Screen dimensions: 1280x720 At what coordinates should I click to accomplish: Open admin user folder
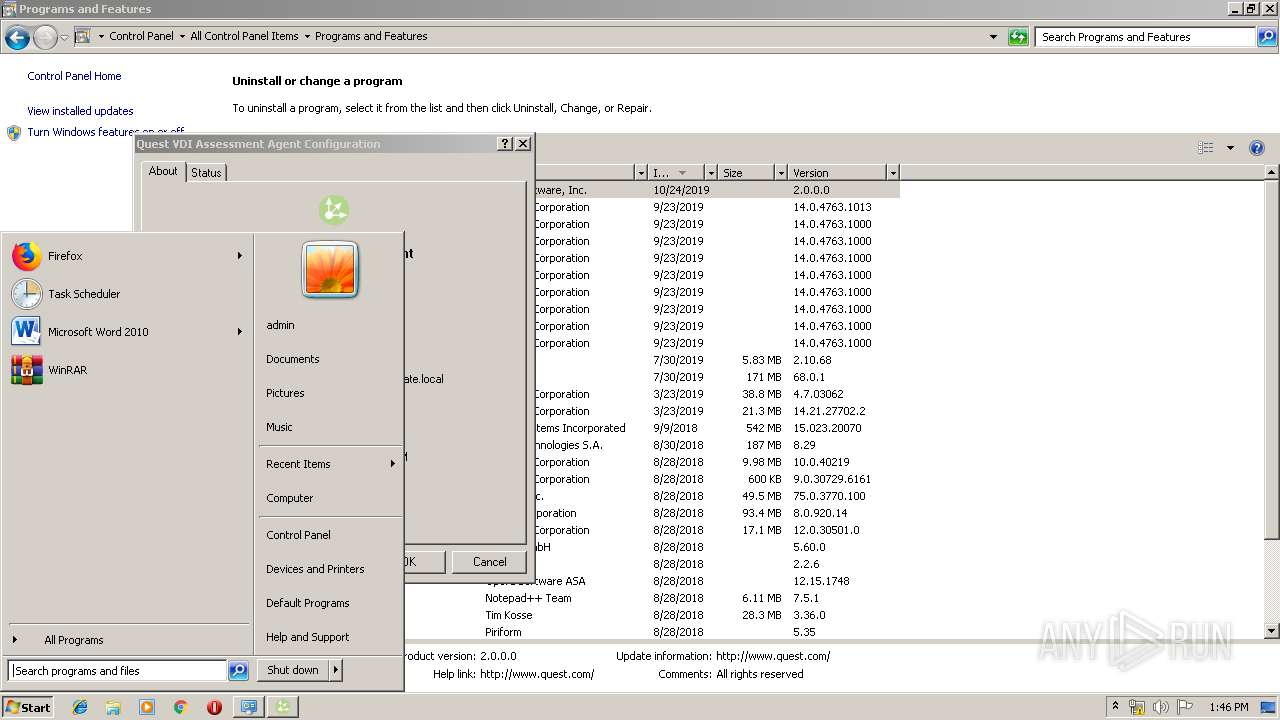pos(281,325)
